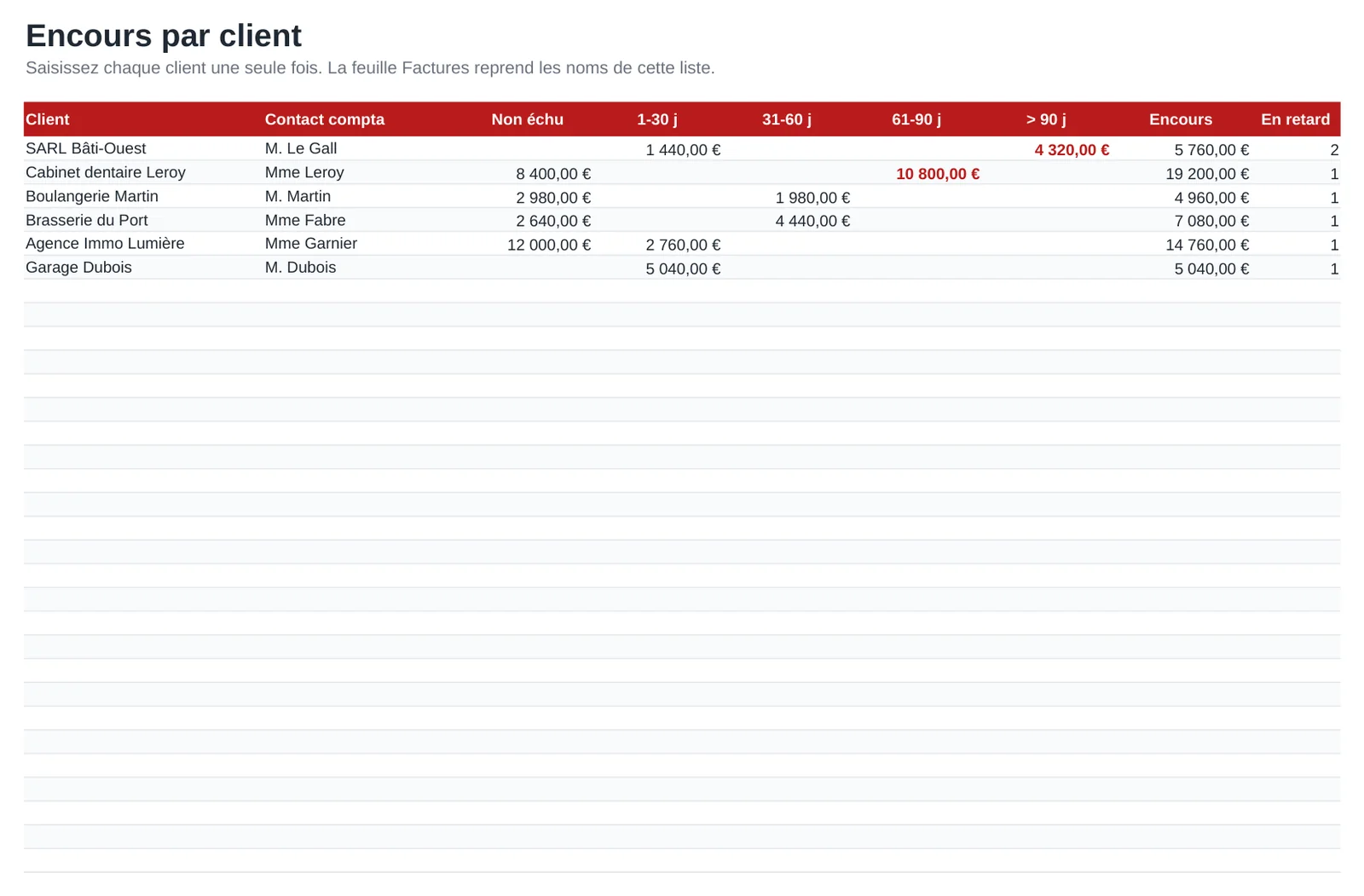Click the contact cell 'M. Le Gall'
Image resolution: width=1364 pixels, height=896 pixels.
tap(301, 148)
